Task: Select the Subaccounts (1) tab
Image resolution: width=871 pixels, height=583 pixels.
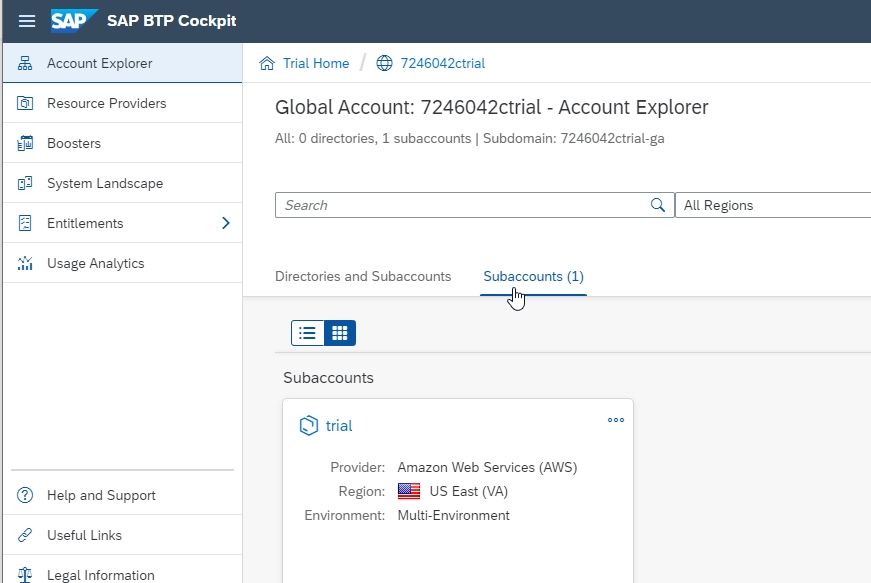Action: pos(533,277)
